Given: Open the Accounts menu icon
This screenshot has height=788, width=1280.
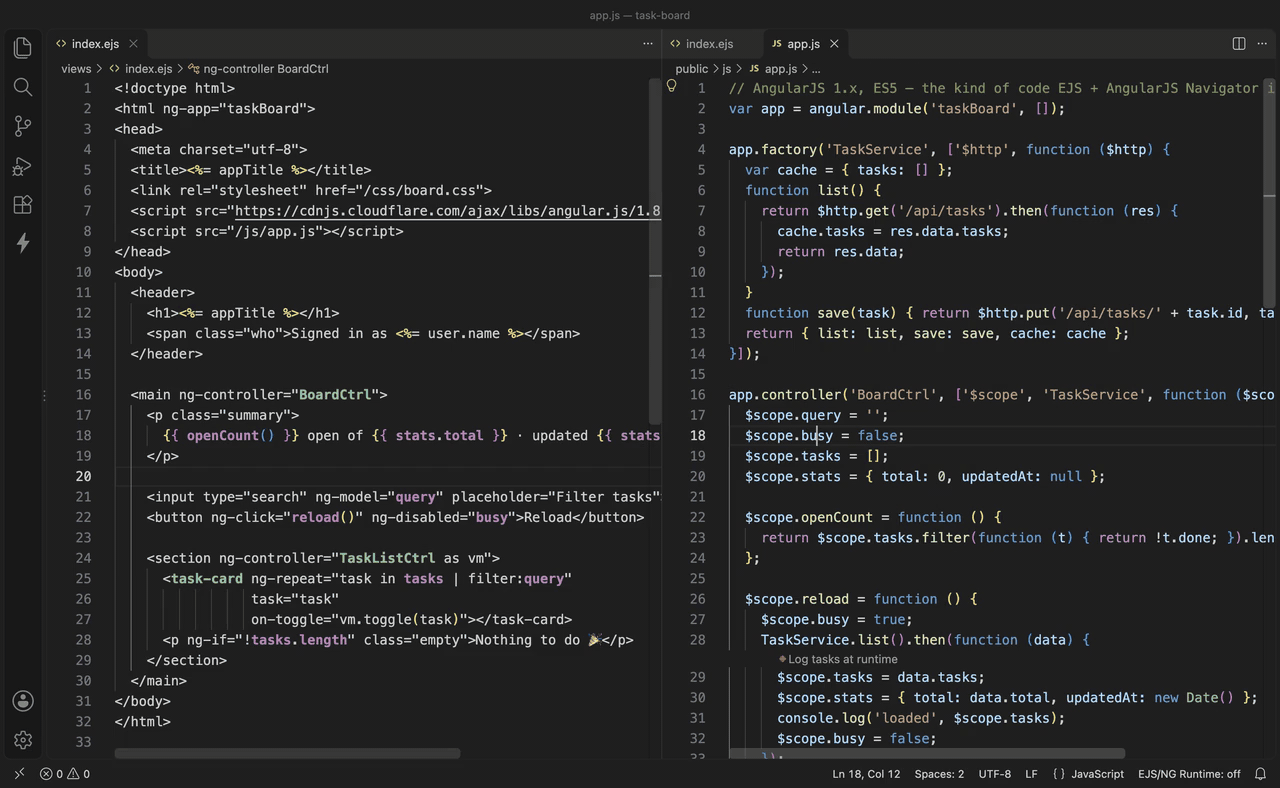Looking at the screenshot, I should [23, 701].
